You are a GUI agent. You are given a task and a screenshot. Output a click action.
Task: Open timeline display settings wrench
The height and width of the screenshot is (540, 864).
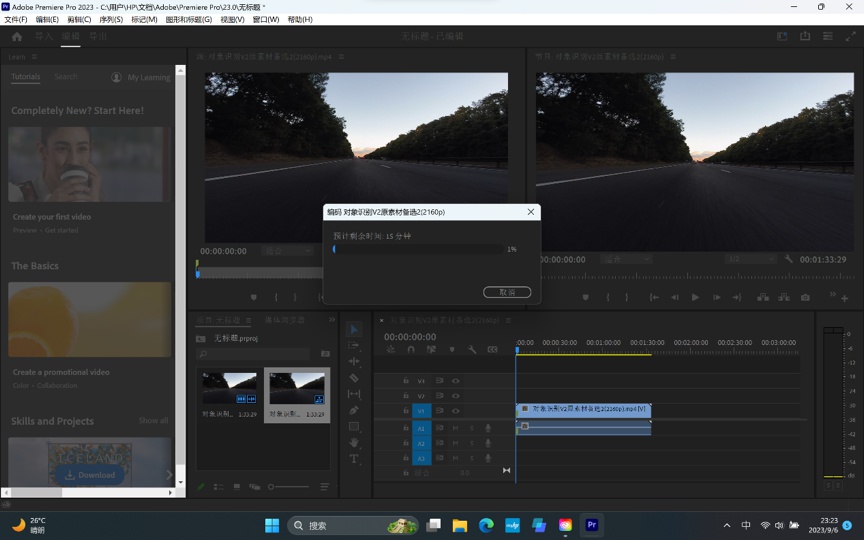point(472,349)
